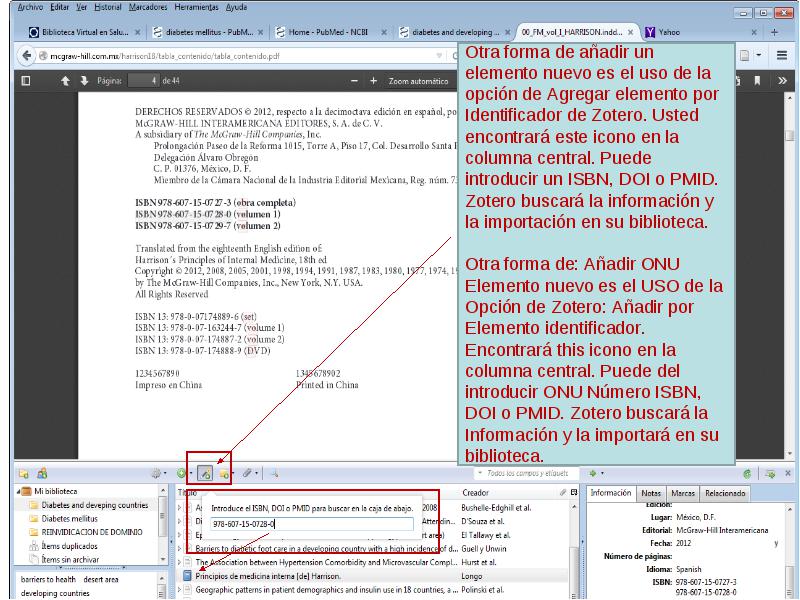Open the search mode dropdown in Zotero

480,473
